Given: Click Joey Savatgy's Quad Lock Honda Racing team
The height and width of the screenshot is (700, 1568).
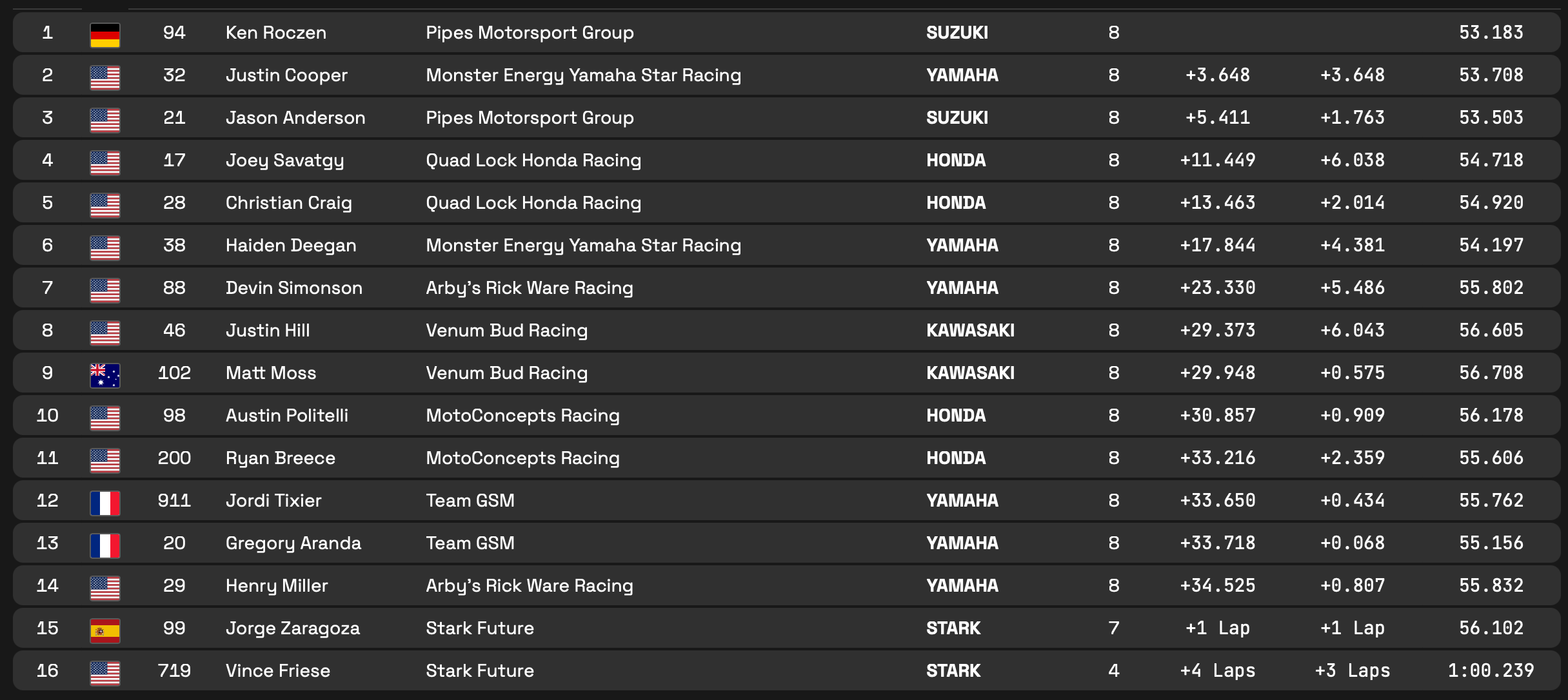Looking at the screenshot, I should point(533,160).
